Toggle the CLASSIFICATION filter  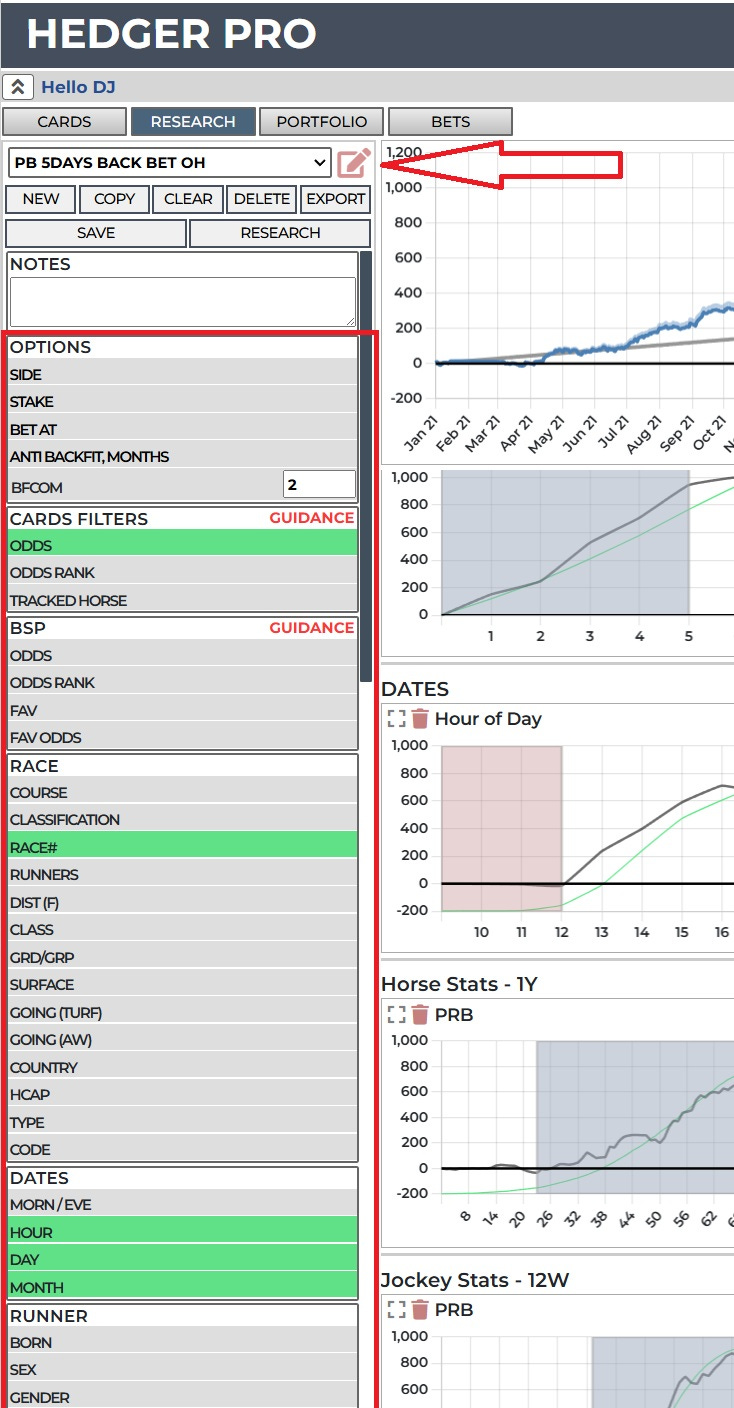(183, 820)
